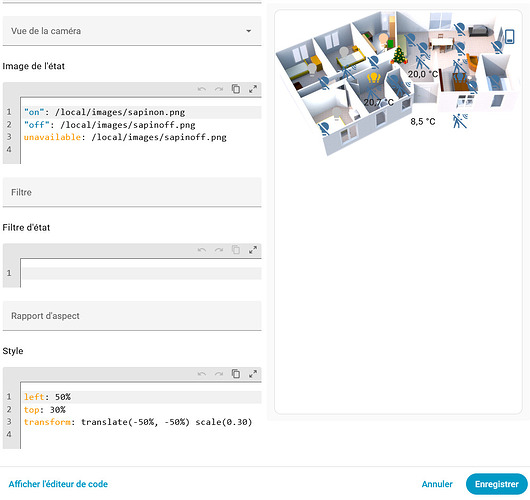The height and width of the screenshot is (500, 530).
Task: Click into the Filtre d'état code line
Action: [142, 273]
